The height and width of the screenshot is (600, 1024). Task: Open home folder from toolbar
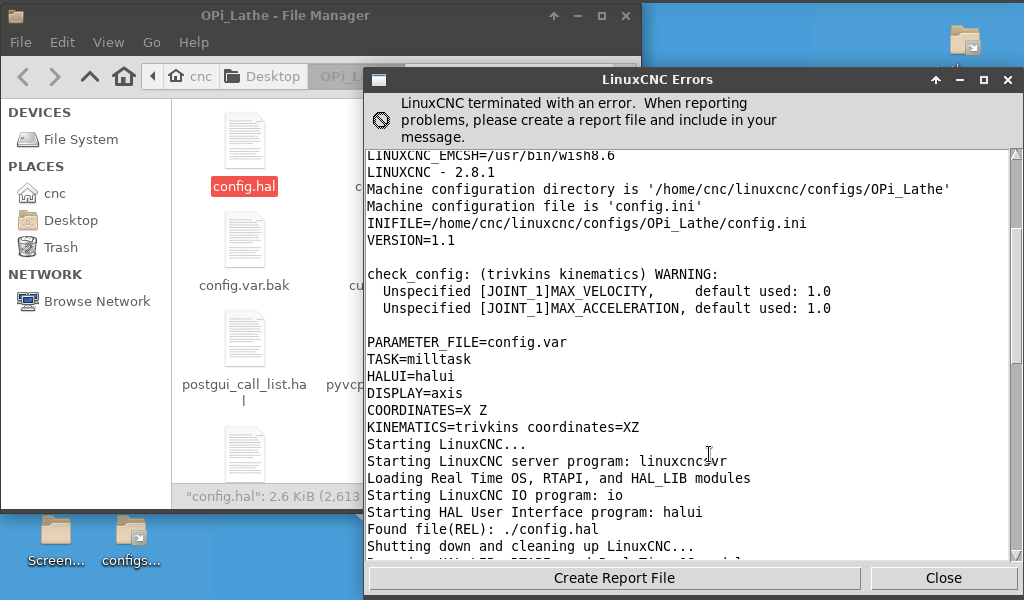point(123,76)
